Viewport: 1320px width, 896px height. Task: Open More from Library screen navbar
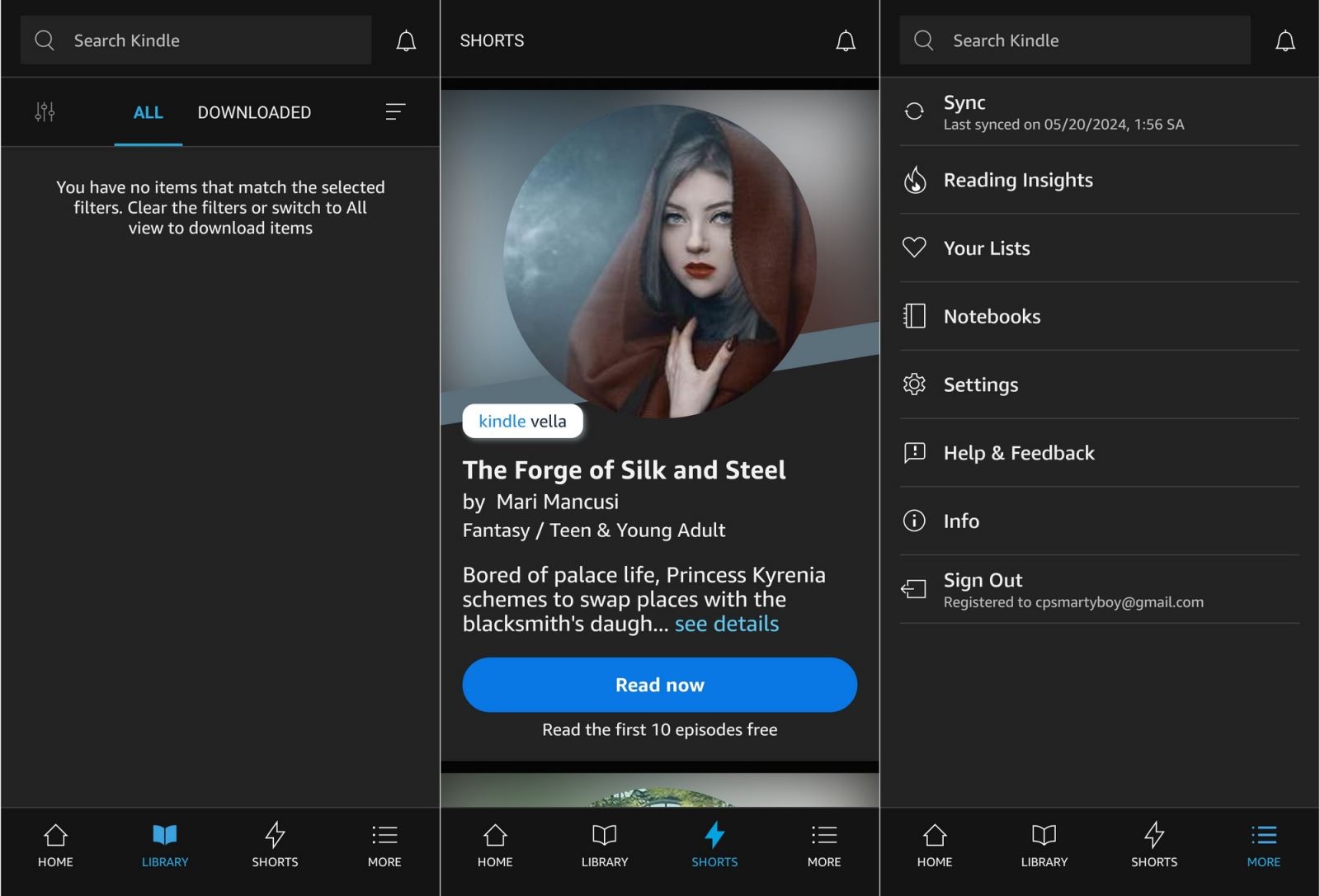[384, 846]
